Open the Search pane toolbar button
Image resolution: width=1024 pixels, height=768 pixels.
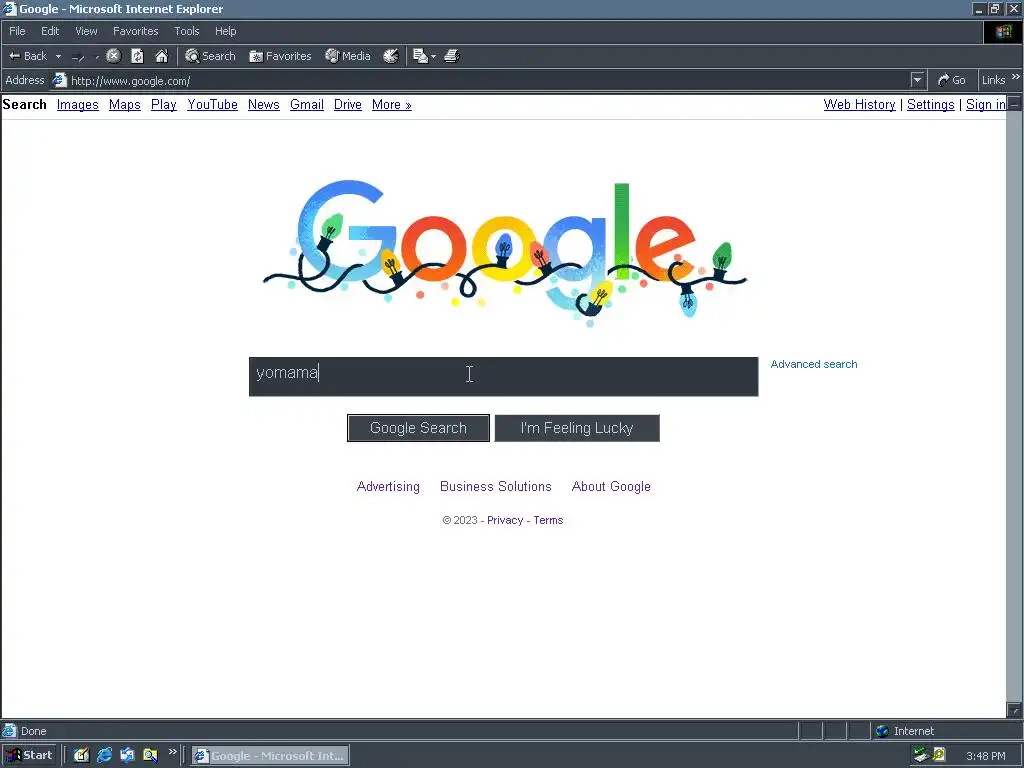tap(210, 56)
